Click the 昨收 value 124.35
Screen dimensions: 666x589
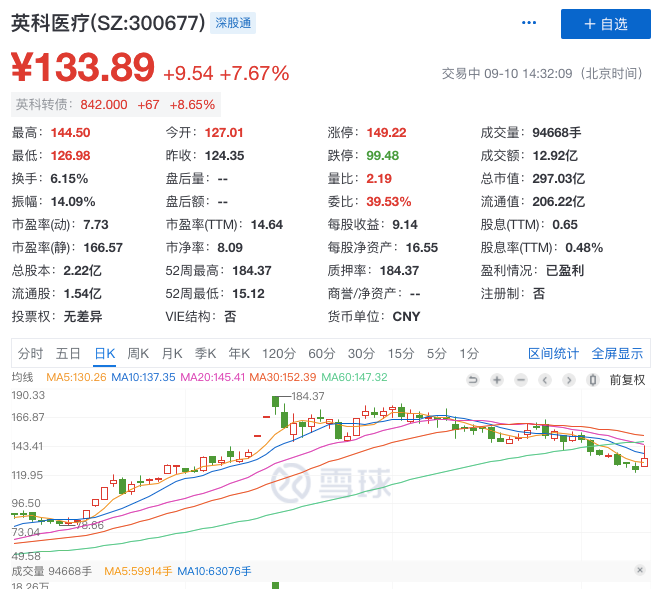click(224, 155)
